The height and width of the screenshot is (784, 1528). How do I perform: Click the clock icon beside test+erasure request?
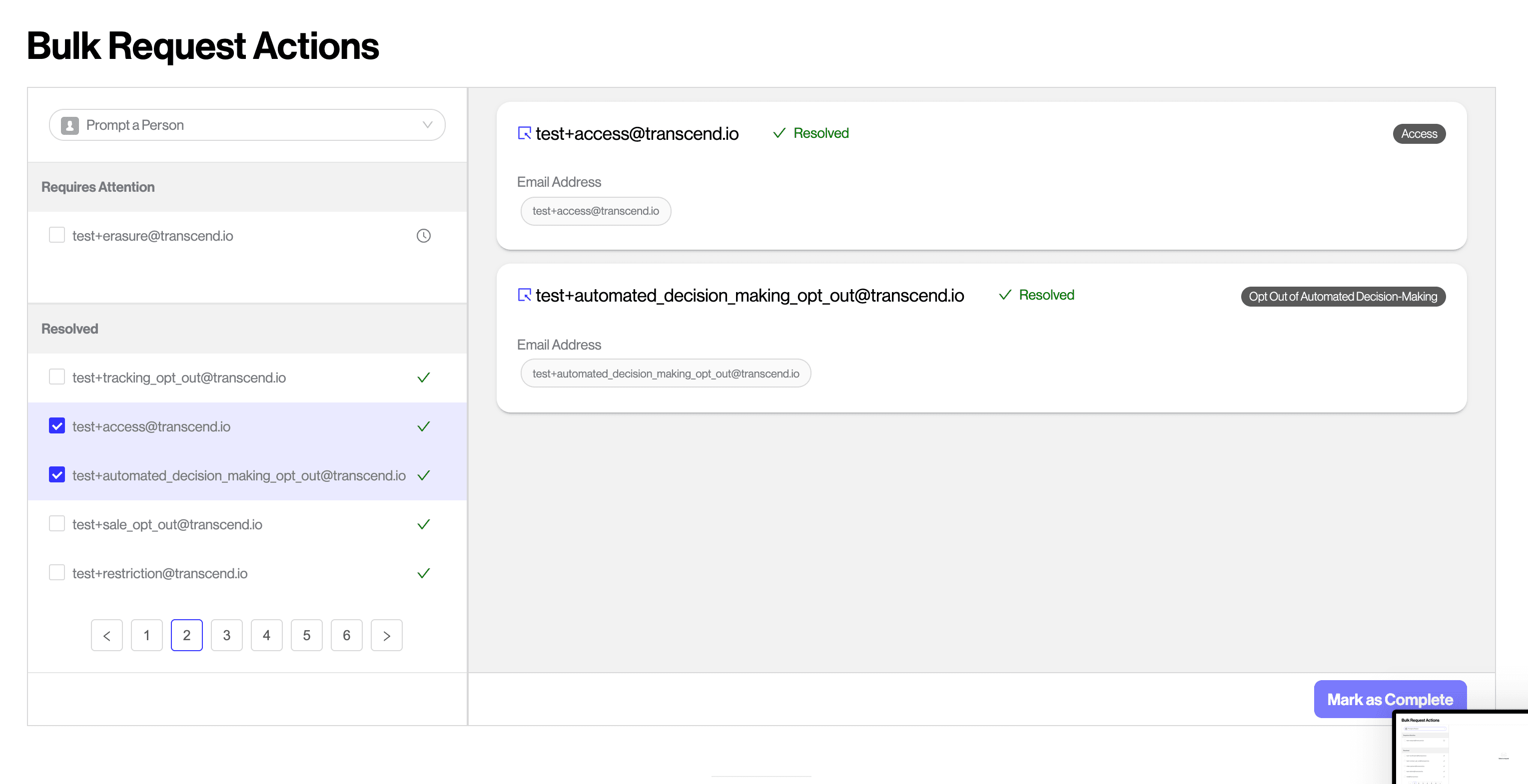click(423, 236)
